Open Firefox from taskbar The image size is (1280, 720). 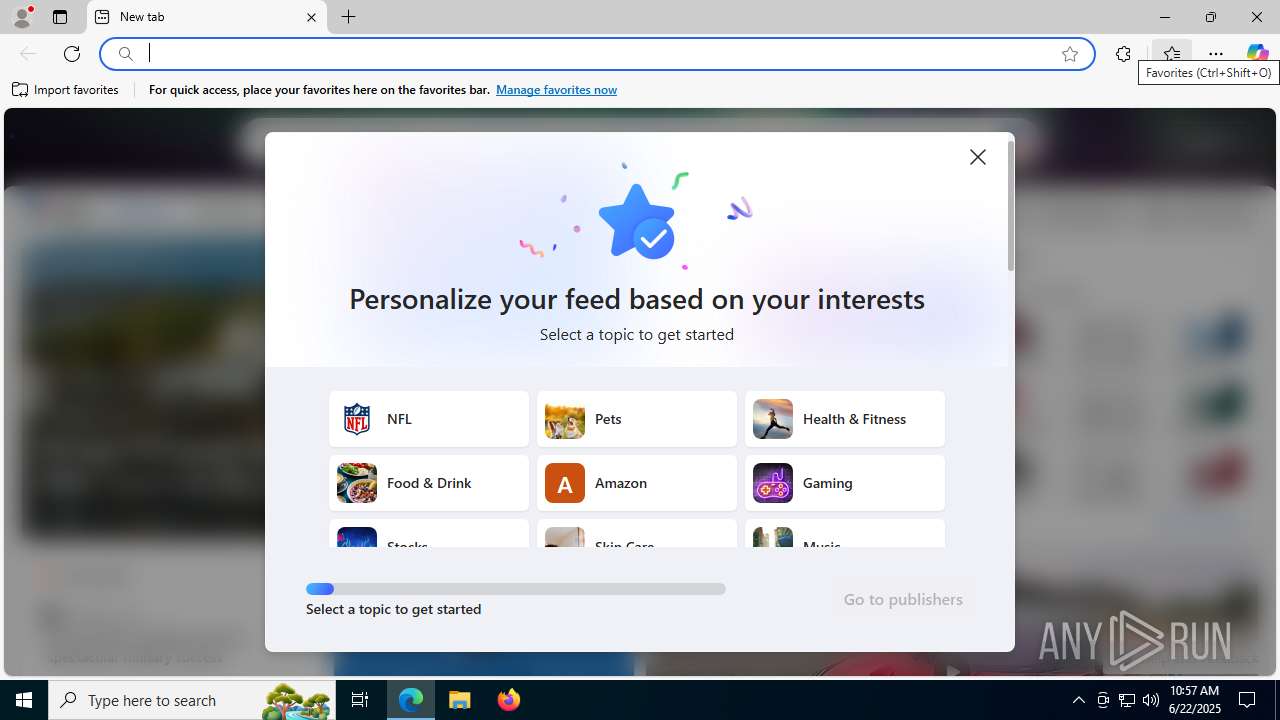[x=509, y=700]
